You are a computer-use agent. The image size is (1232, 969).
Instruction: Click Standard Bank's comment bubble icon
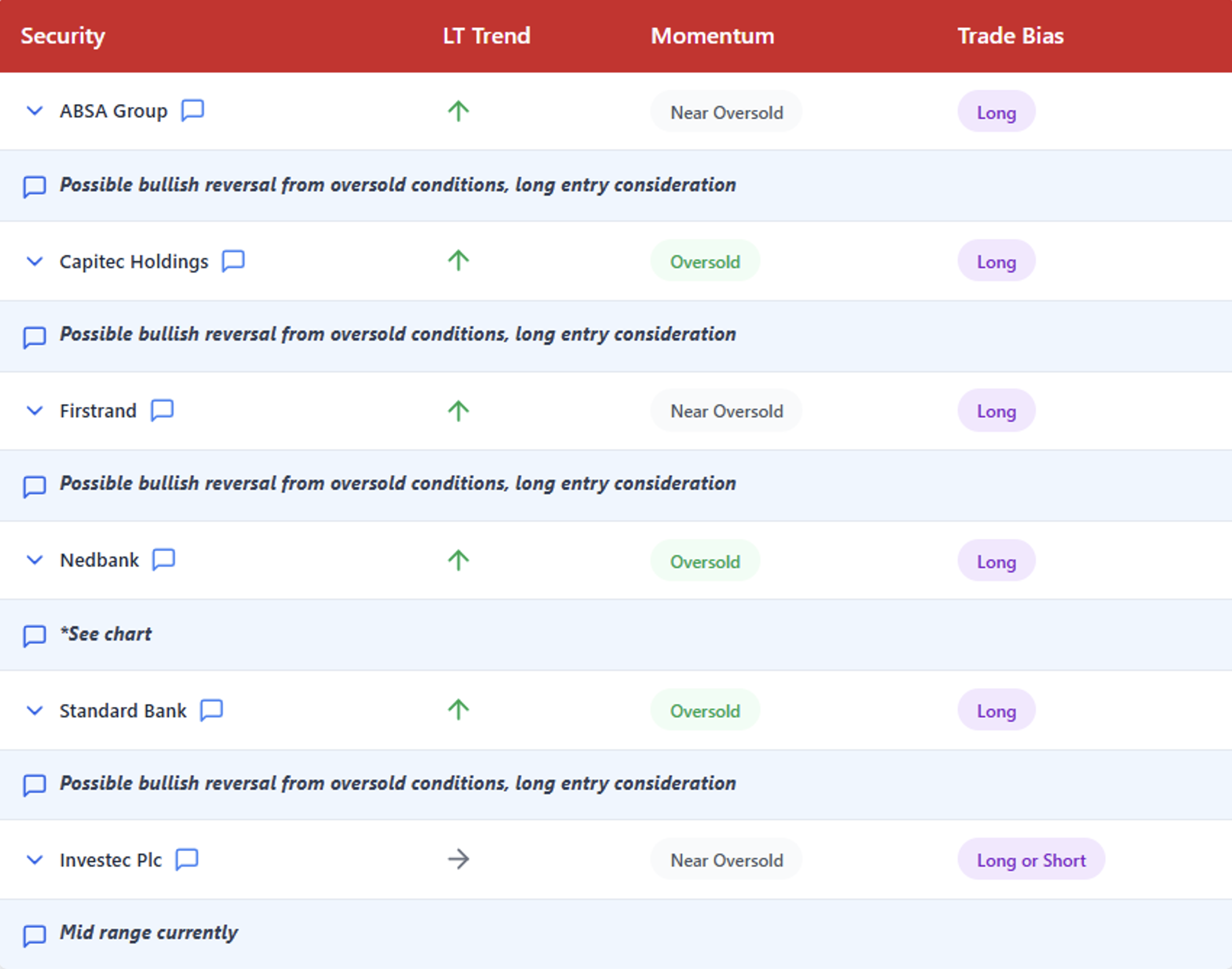211,710
